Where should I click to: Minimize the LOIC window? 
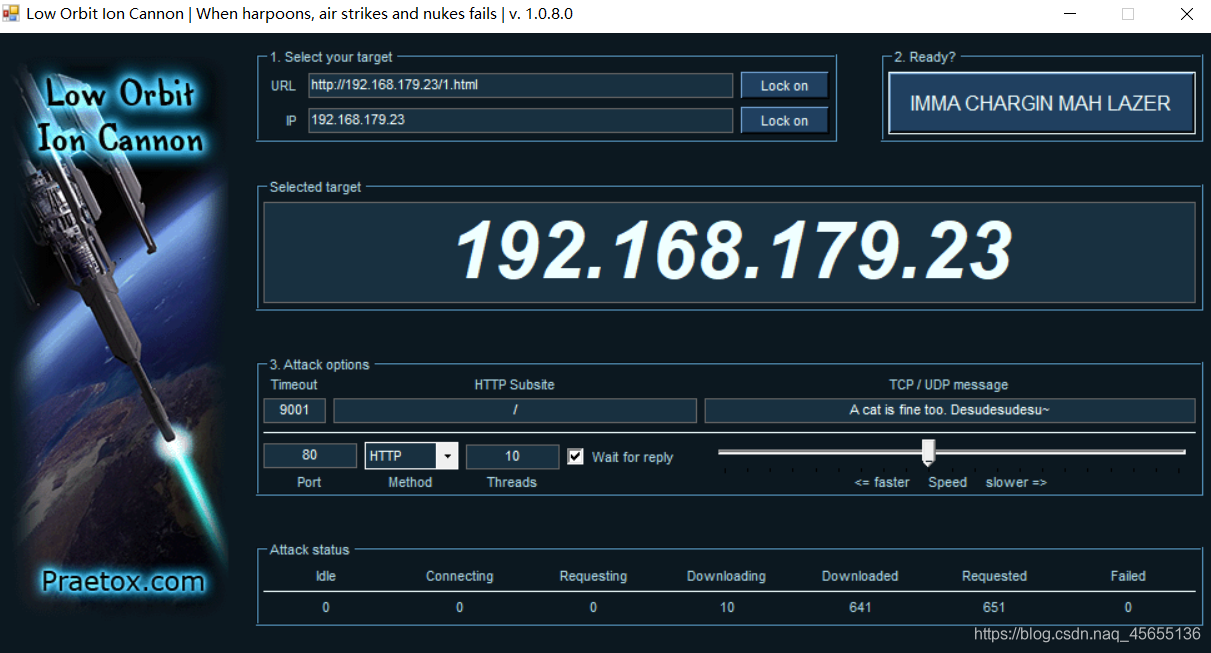click(x=1071, y=14)
